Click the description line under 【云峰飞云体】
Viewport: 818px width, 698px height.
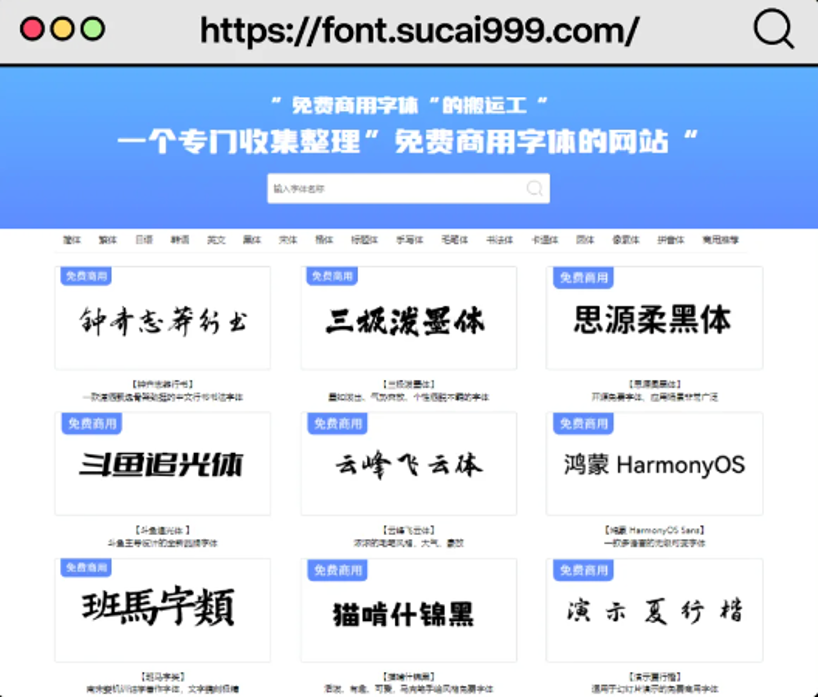click(409, 543)
